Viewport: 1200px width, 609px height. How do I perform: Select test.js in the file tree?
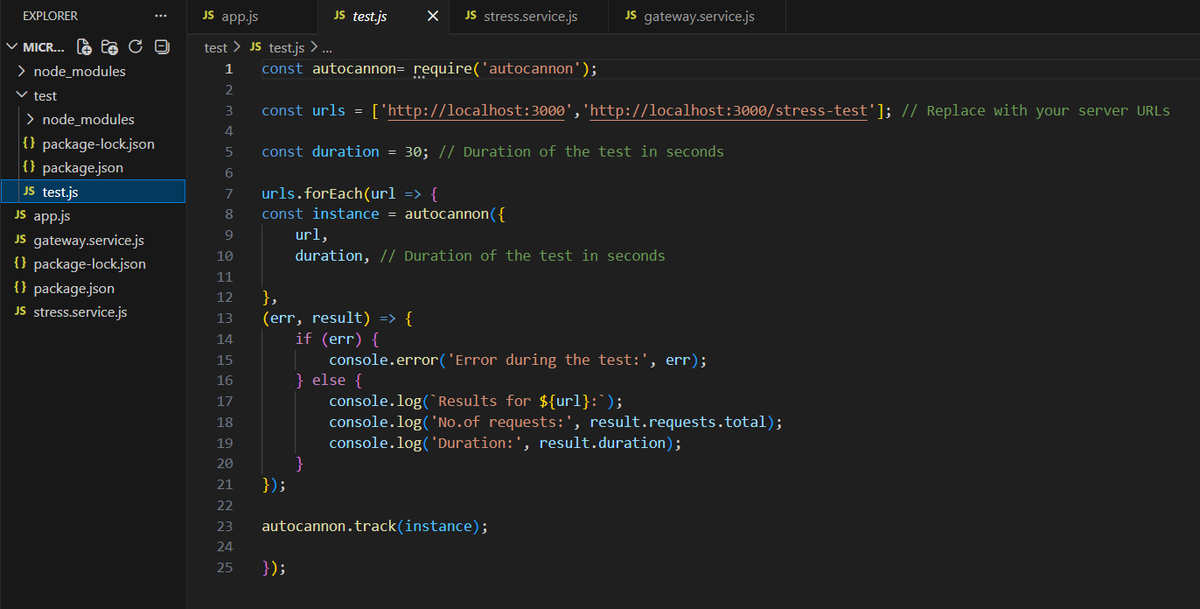coord(93,191)
